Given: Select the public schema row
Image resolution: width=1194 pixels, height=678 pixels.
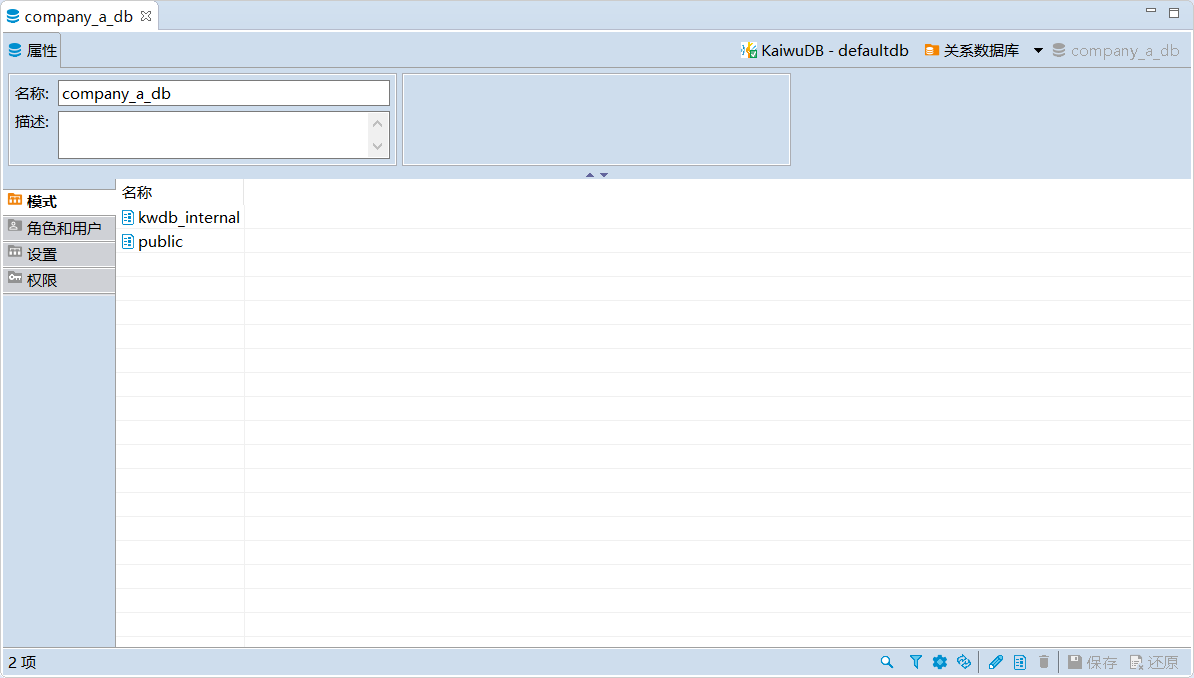Looking at the screenshot, I should [x=160, y=242].
